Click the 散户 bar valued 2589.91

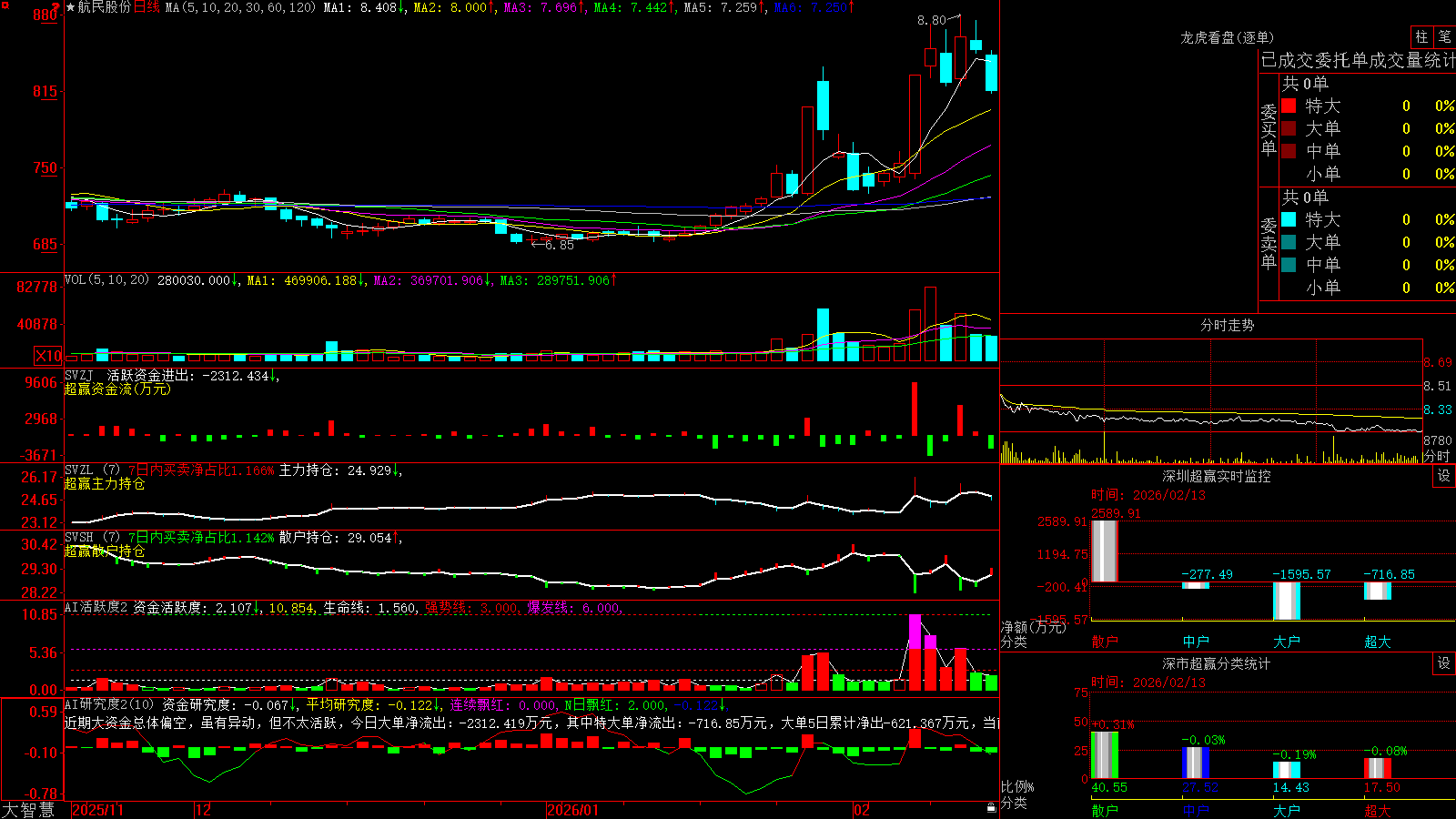[x=1105, y=551]
